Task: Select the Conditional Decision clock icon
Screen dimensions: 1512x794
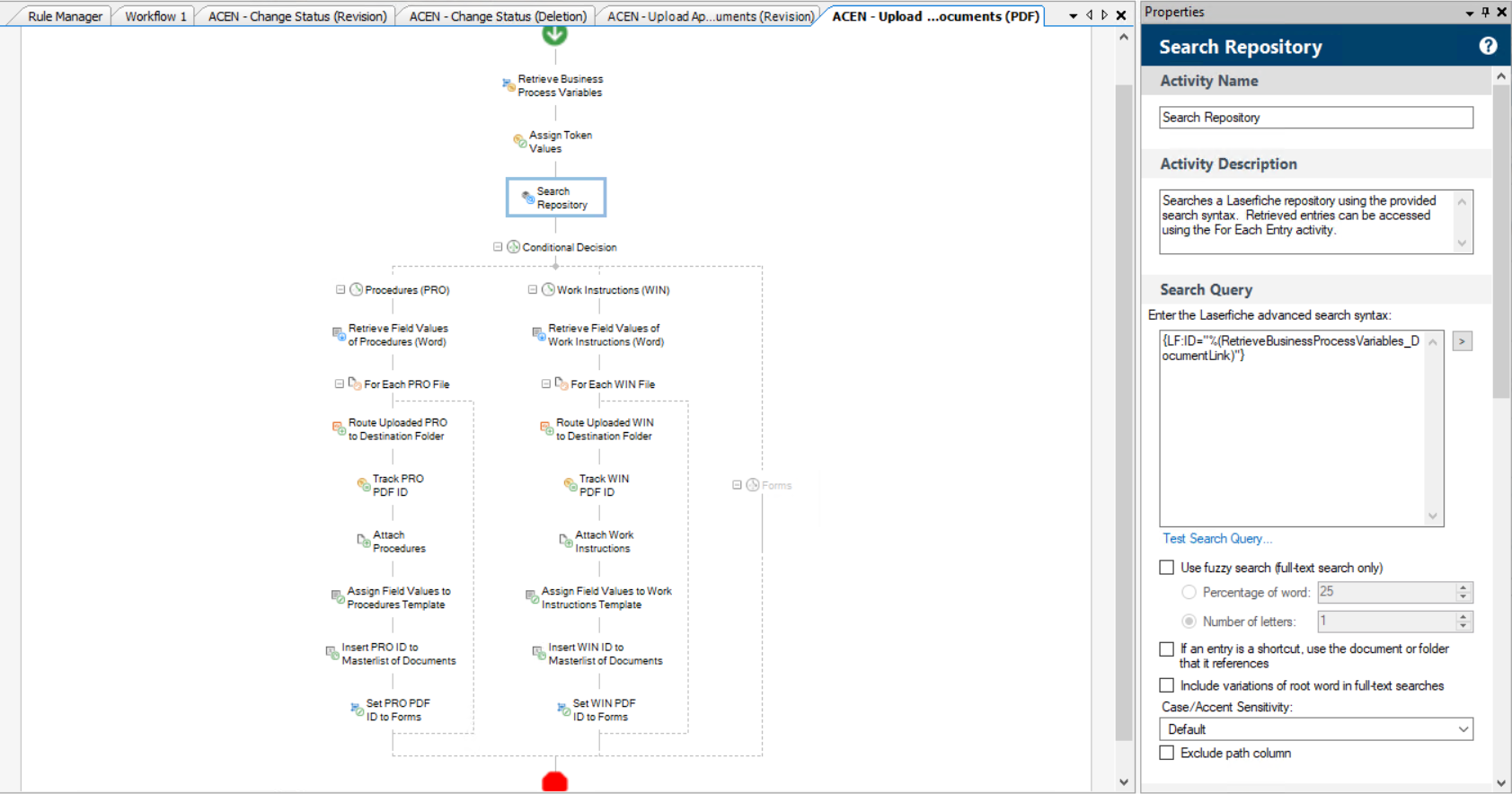Action: 514,247
